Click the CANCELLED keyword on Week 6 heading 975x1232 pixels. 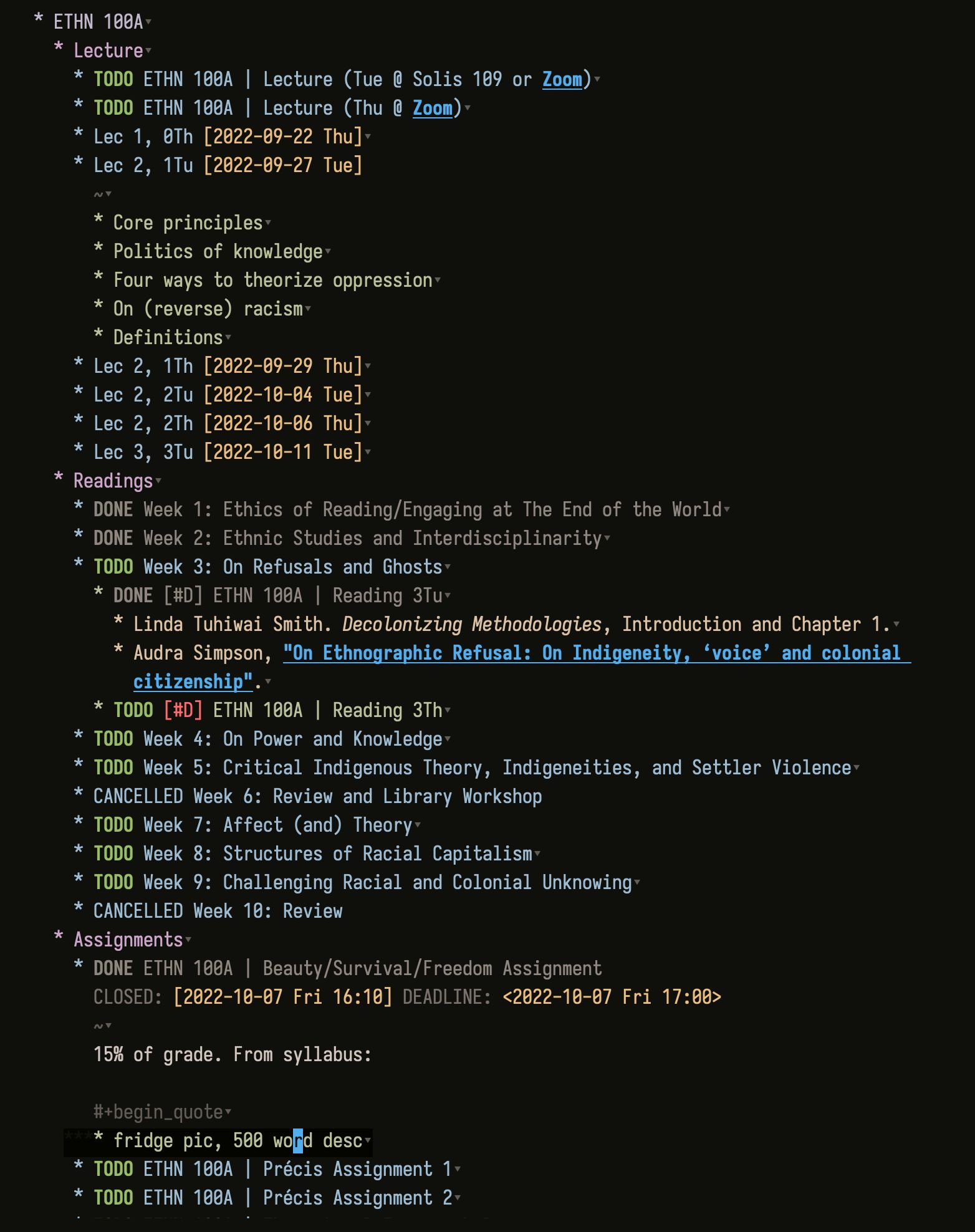[x=138, y=796]
